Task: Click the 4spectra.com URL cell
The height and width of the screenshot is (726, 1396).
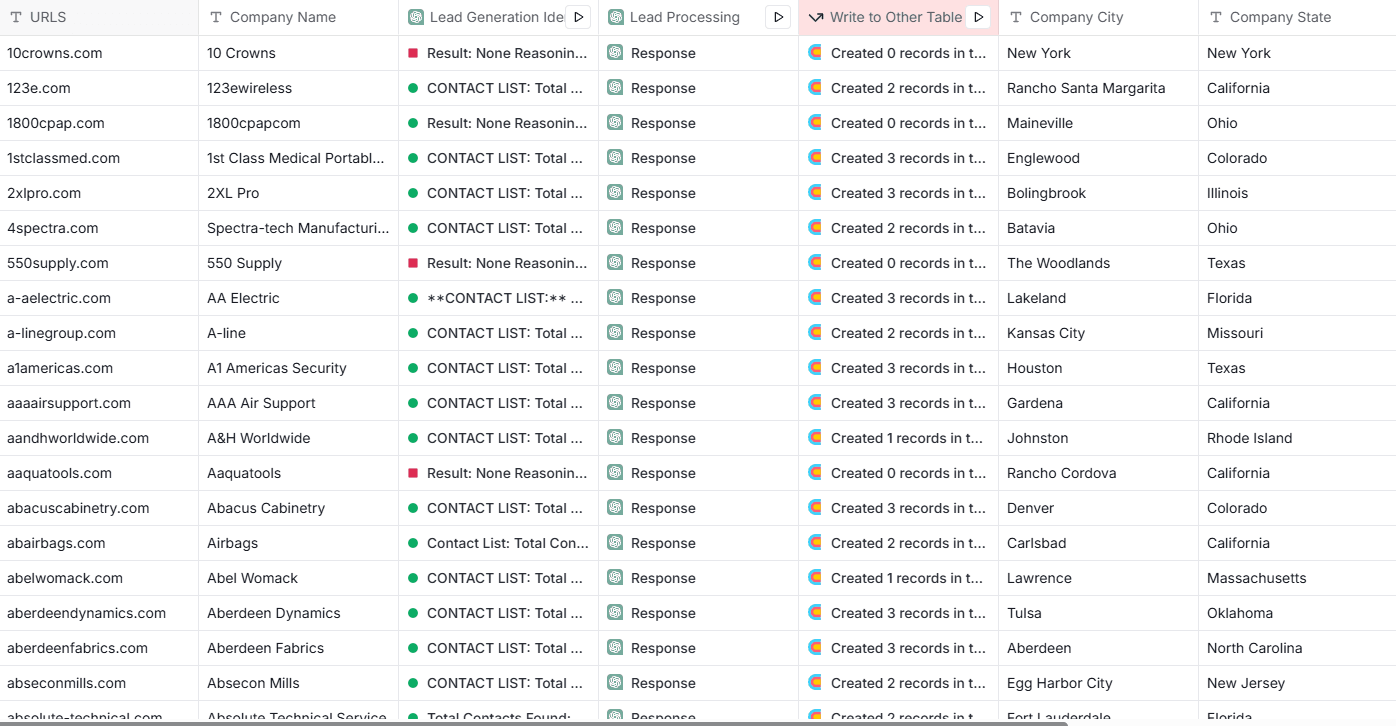Action: 99,228
